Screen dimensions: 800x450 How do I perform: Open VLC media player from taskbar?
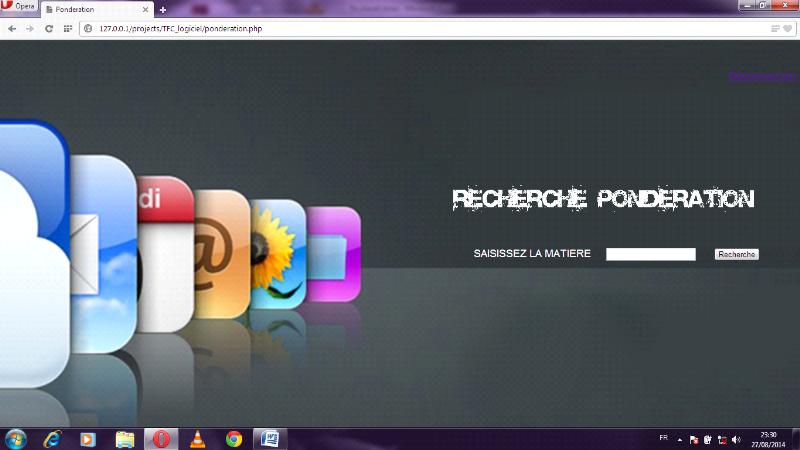point(197,439)
